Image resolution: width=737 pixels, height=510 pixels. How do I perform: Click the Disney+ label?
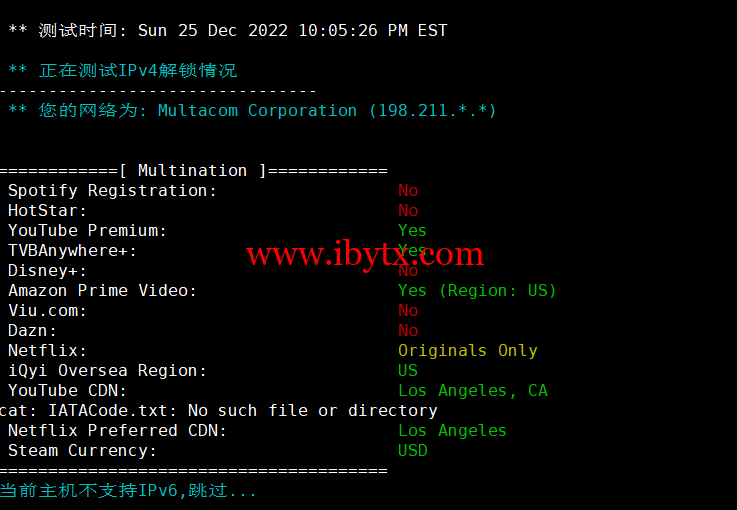(x=47, y=271)
